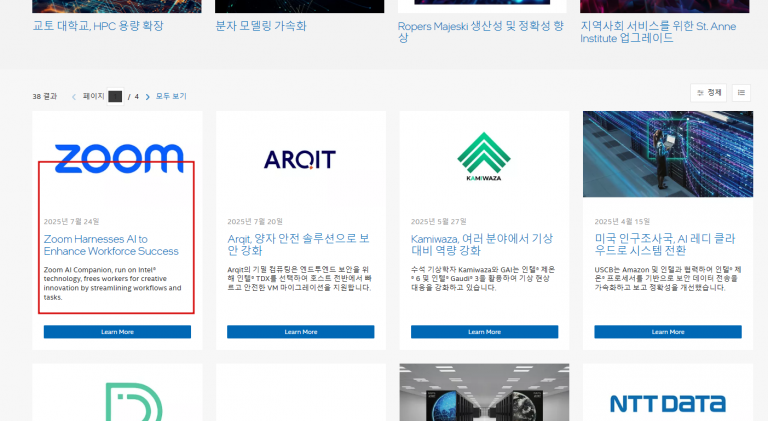Open the server room globe image thumbnail

[x=484, y=392]
